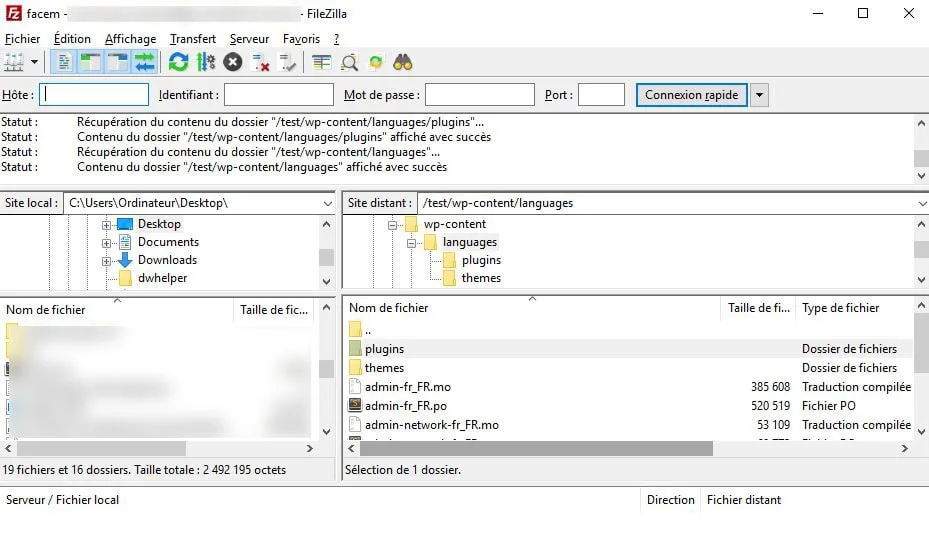Search remote files with binoculars icon
This screenshot has width=929, height=533.
click(x=403, y=62)
